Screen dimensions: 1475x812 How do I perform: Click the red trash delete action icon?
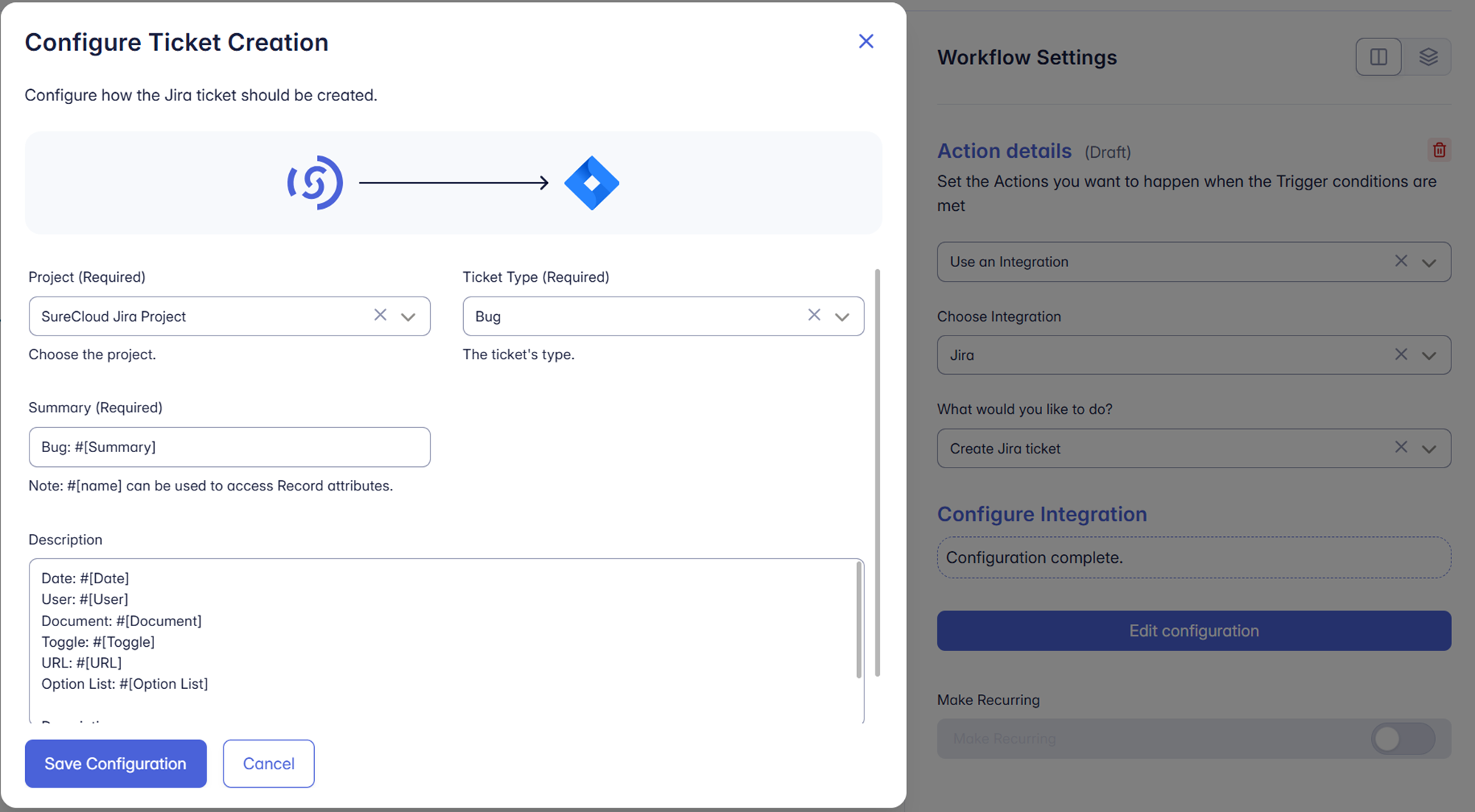pos(1439,150)
